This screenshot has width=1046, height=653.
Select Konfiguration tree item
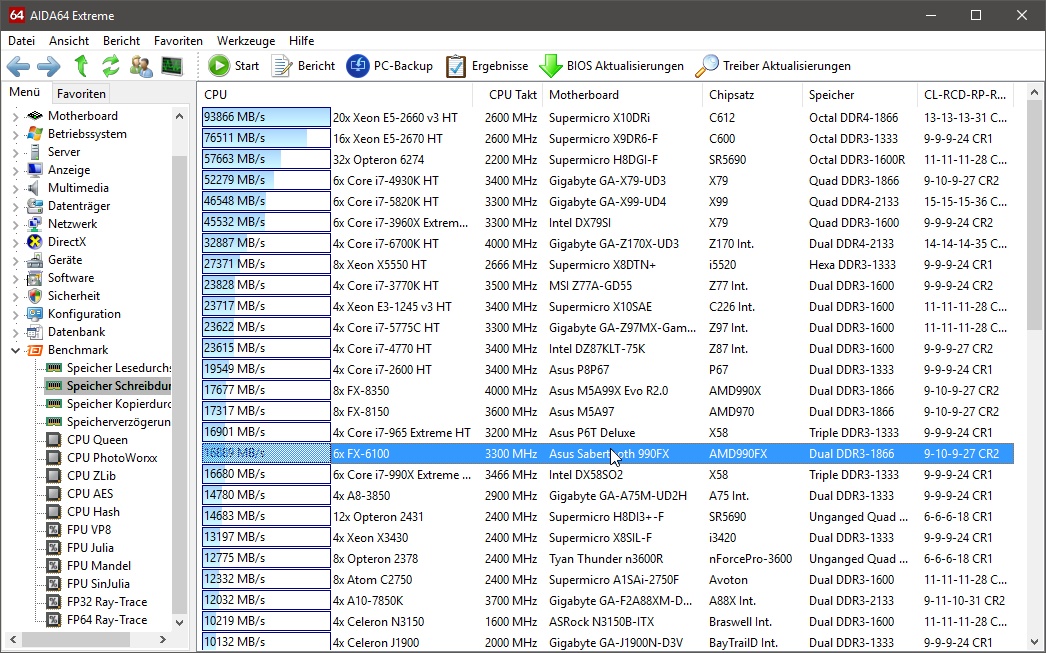coord(84,314)
